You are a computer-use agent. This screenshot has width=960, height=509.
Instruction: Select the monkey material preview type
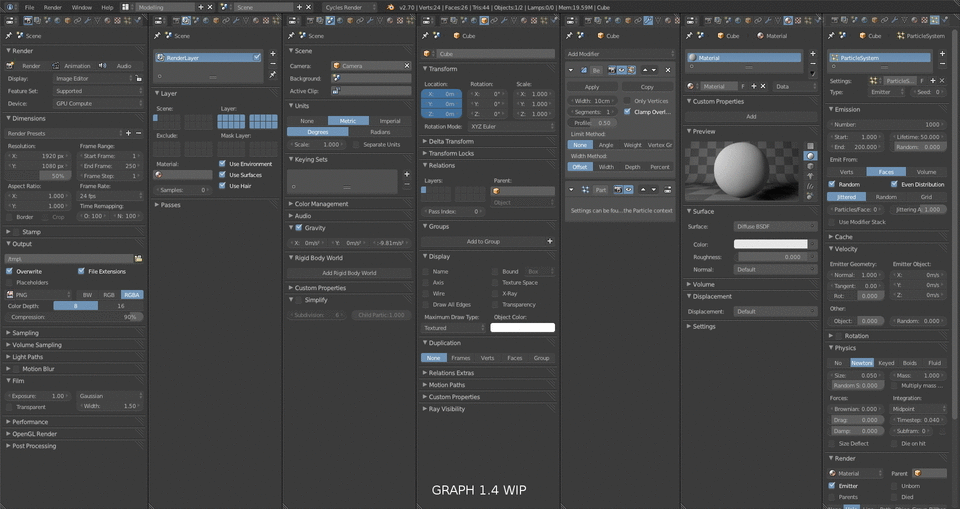pyautogui.click(x=811, y=176)
